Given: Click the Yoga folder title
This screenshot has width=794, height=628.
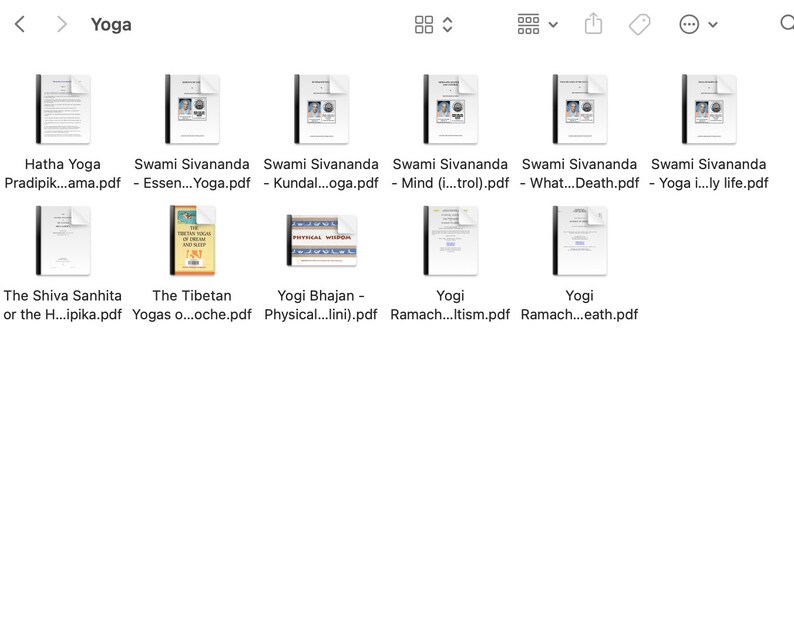Looking at the screenshot, I should pos(111,24).
